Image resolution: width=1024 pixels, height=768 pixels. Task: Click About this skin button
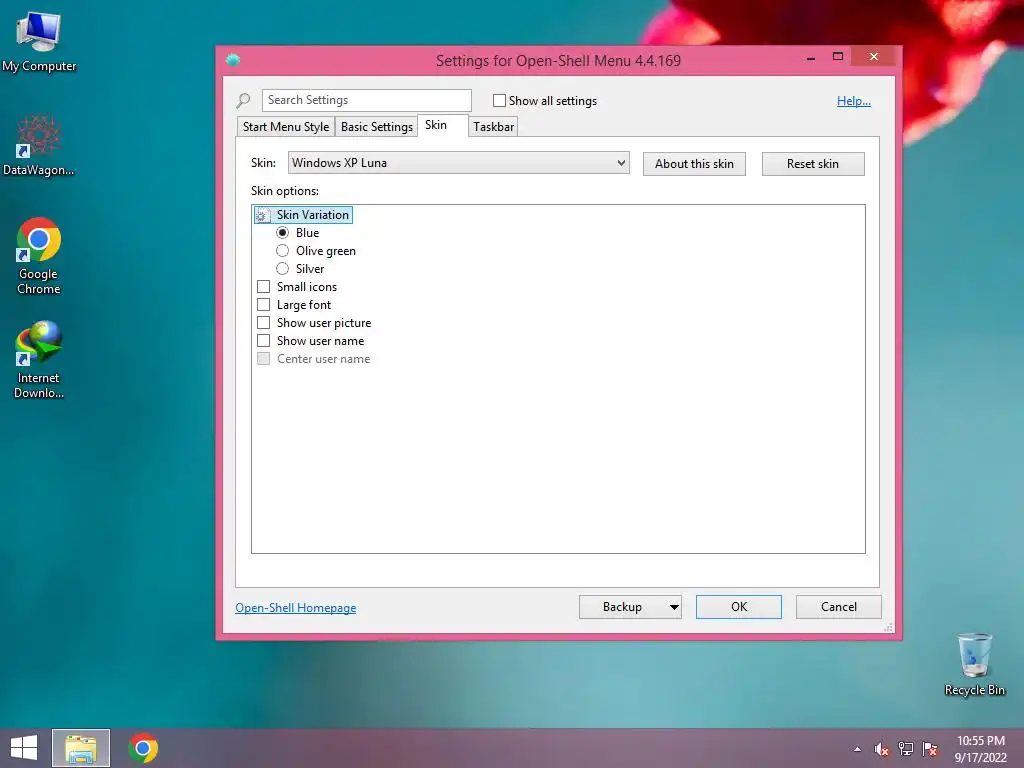pyautogui.click(x=694, y=164)
